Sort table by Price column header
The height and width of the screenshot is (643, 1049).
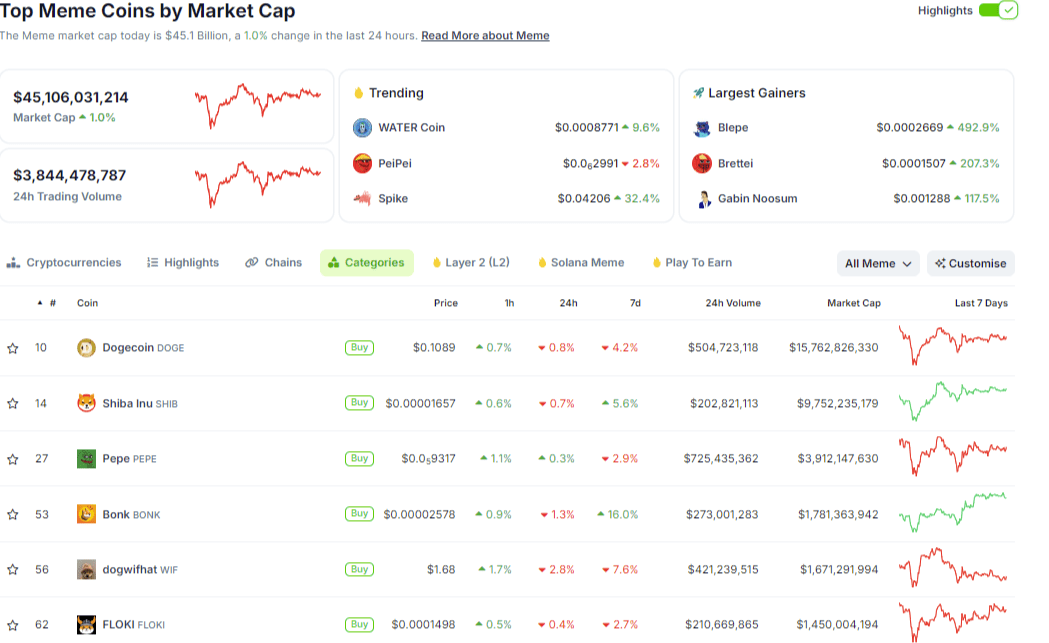446,303
